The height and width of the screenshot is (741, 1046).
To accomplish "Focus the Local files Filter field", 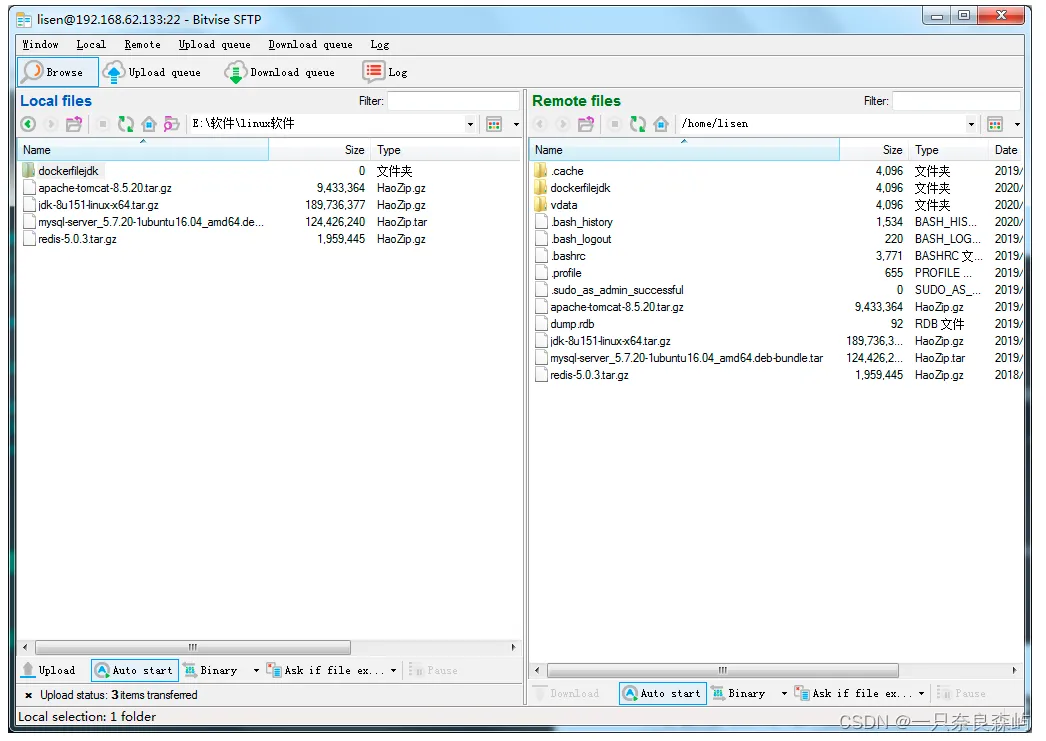I will point(453,101).
